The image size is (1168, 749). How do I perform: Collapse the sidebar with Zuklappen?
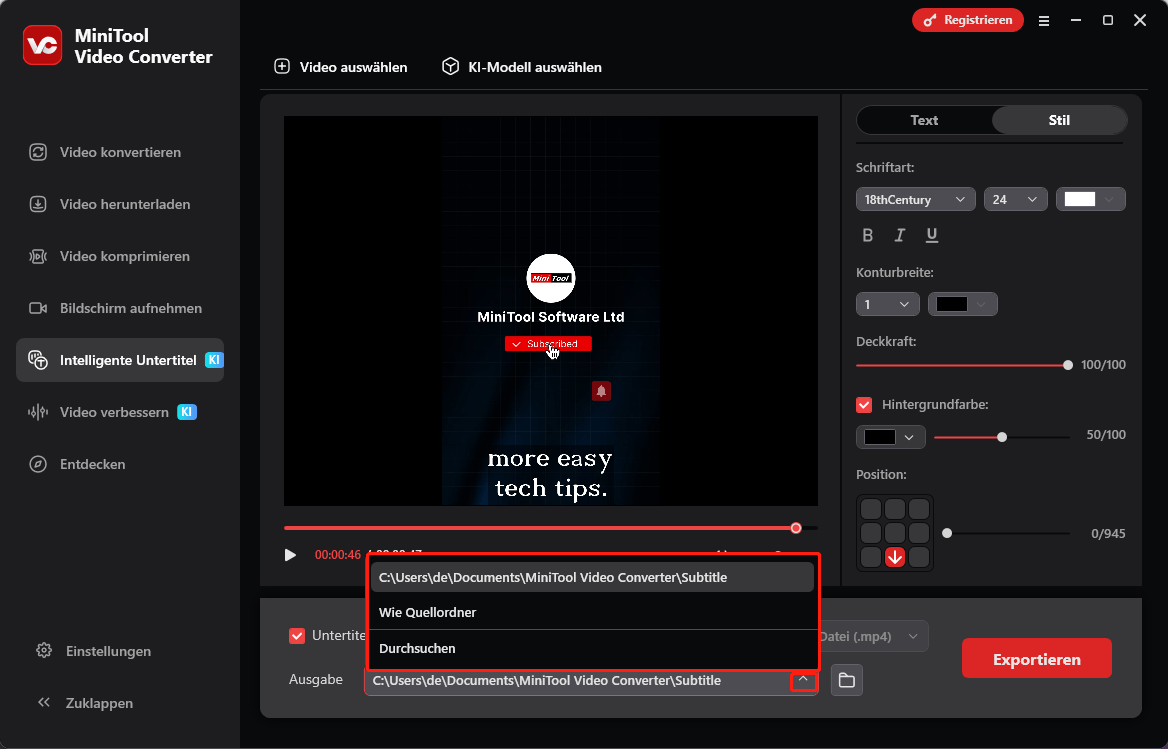coord(85,703)
